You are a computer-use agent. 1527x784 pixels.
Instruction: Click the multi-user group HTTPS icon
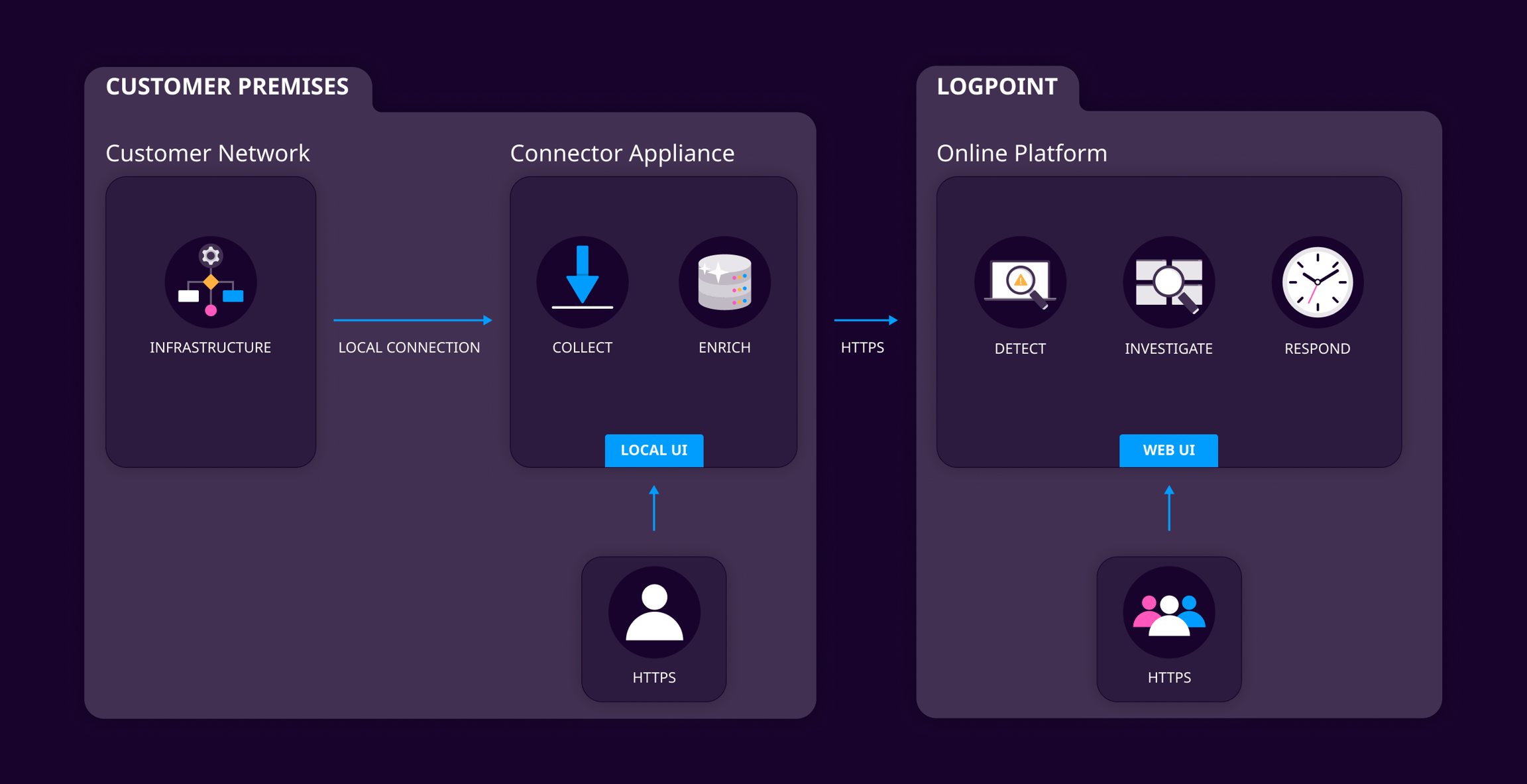1168,612
